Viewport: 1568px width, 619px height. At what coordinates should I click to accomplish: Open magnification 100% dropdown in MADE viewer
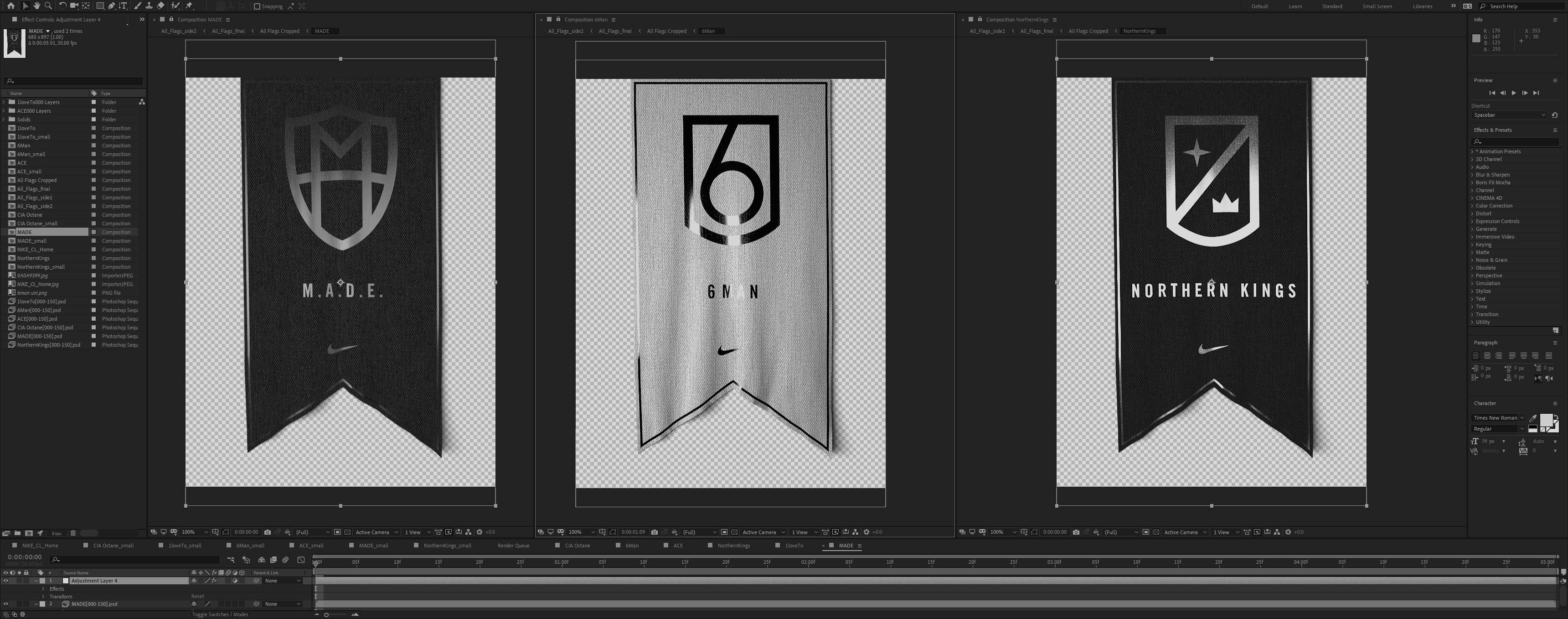pyautogui.click(x=195, y=532)
